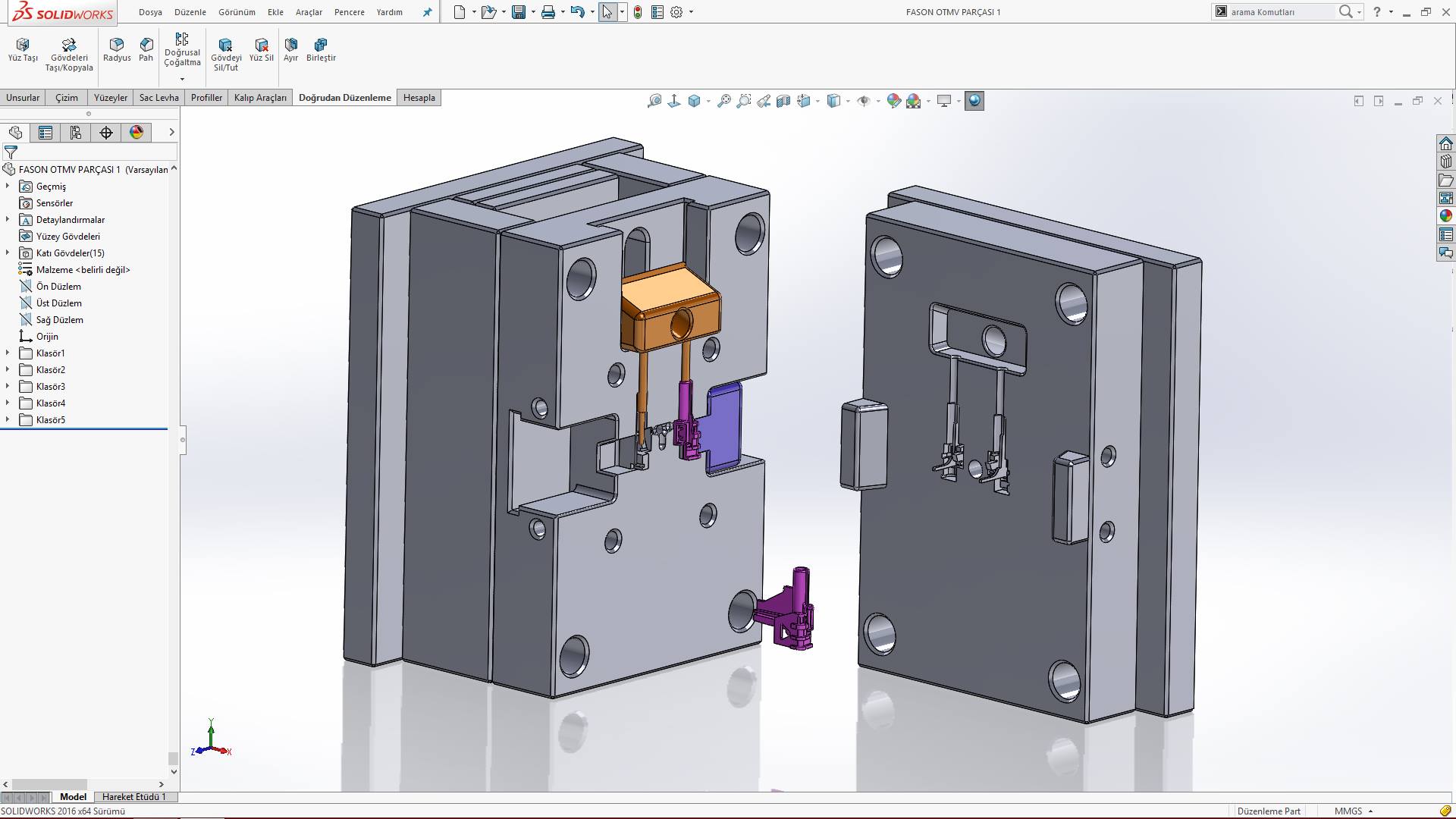This screenshot has width=1456, height=819.
Task: Show more manager tabs arrow
Action: click(x=171, y=132)
